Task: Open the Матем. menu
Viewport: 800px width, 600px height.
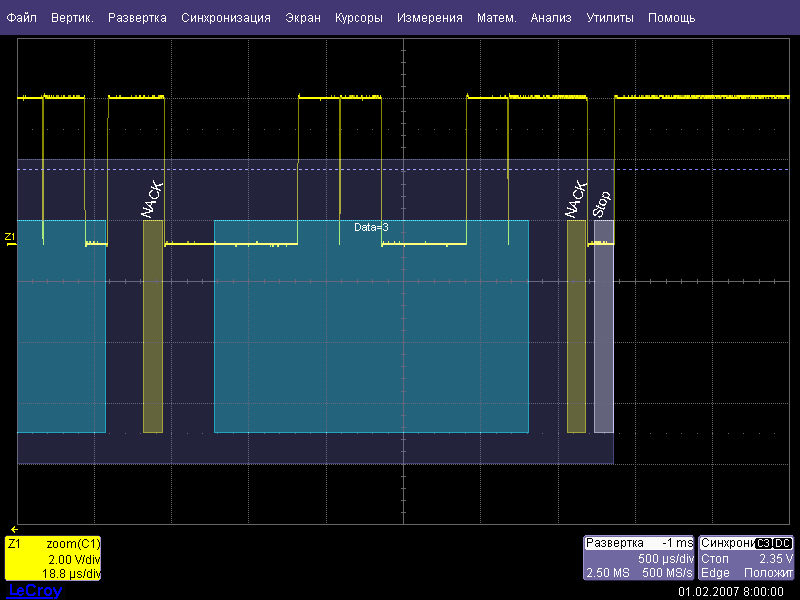Action: coord(497,18)
